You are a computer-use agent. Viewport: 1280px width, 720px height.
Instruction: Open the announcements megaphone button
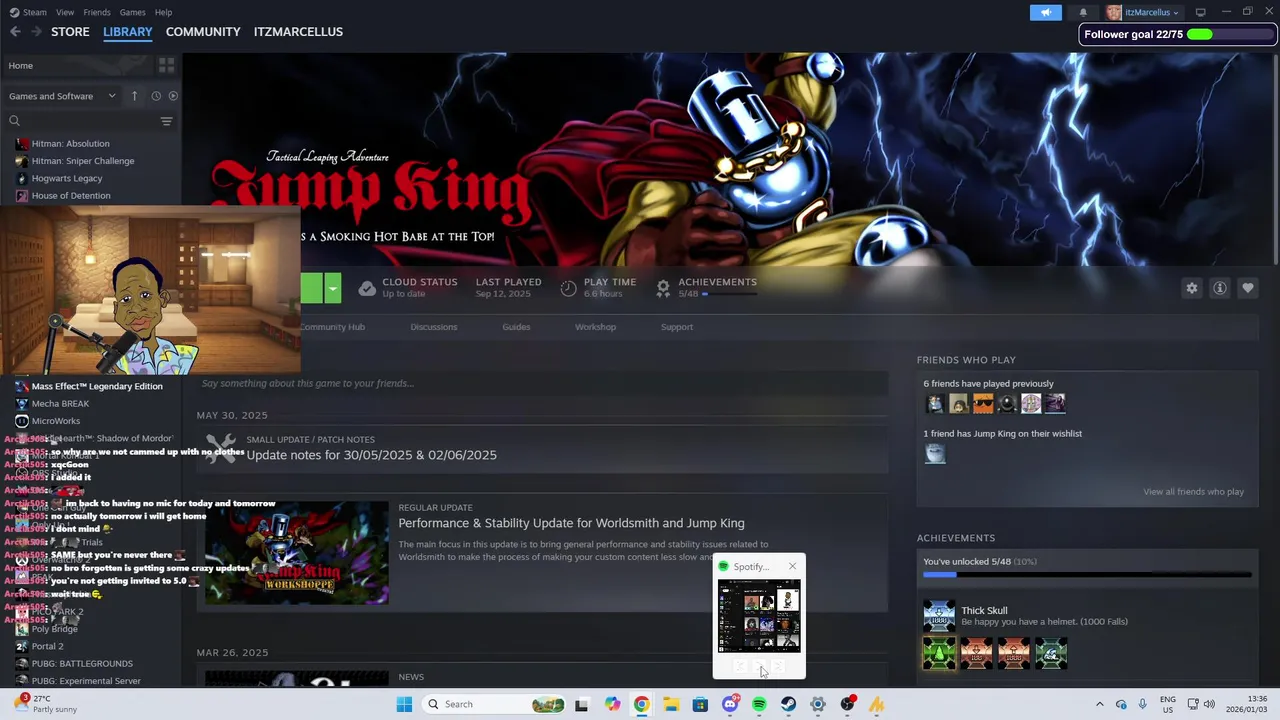(1046, 12)
